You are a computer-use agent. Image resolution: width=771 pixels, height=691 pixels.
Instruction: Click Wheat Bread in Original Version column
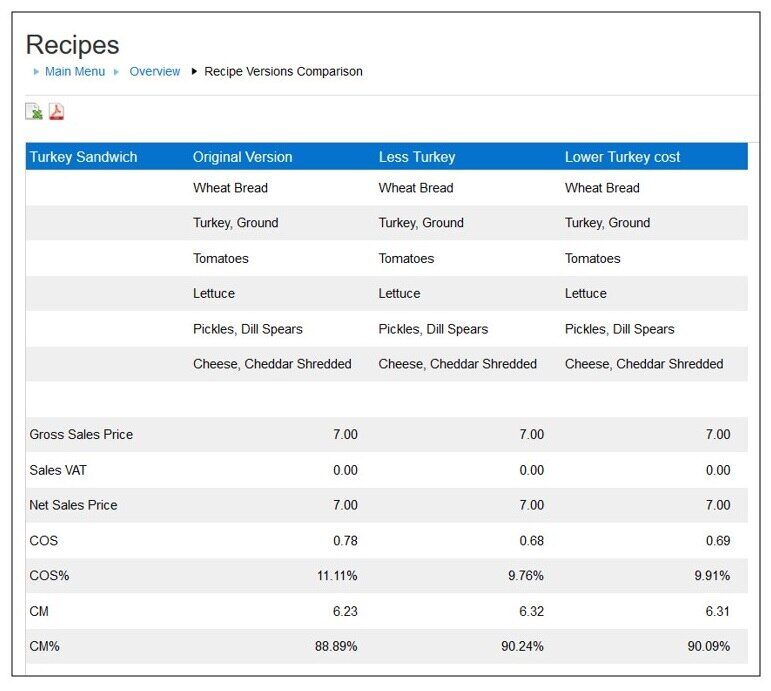230,188
